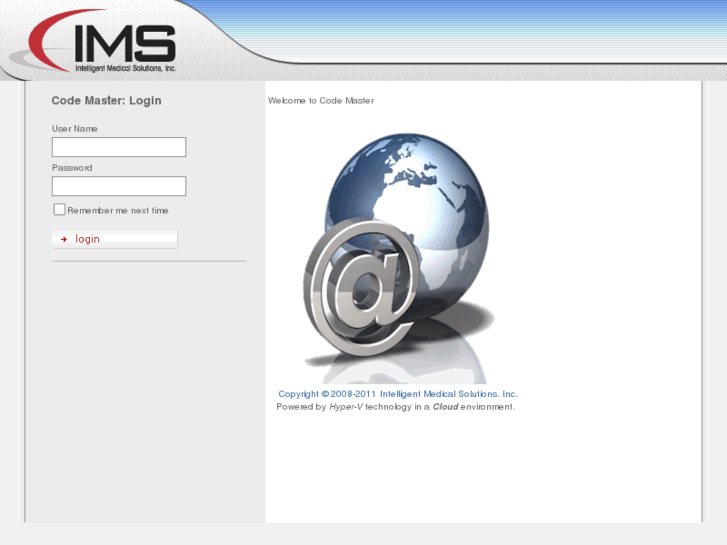Enable the Remember me next time checkbox

[x=59, y=210]
